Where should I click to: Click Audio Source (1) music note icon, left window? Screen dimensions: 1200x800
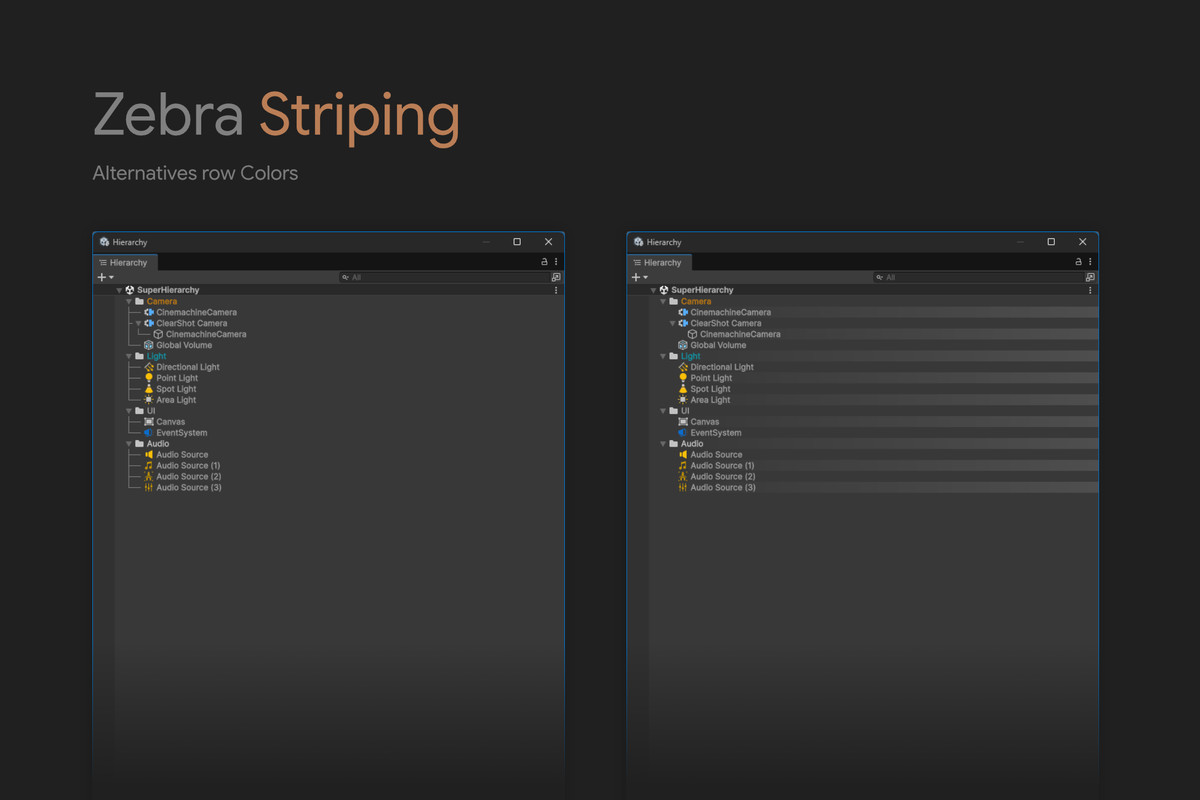click(x=149, y=466)
